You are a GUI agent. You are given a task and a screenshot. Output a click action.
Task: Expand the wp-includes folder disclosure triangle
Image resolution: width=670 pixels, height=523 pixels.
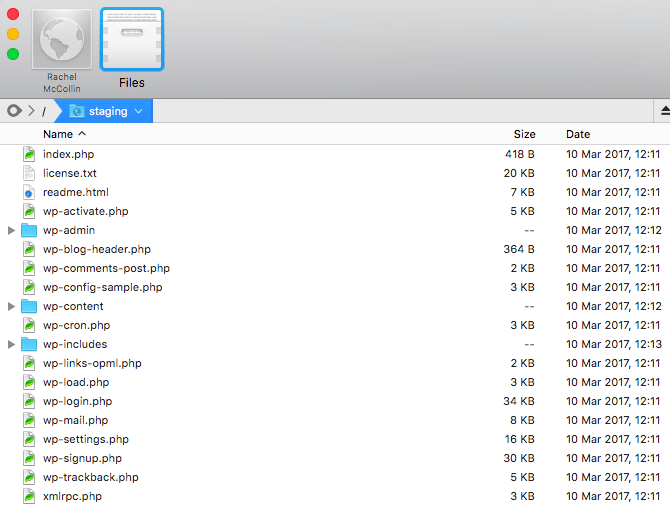(11, 344)
